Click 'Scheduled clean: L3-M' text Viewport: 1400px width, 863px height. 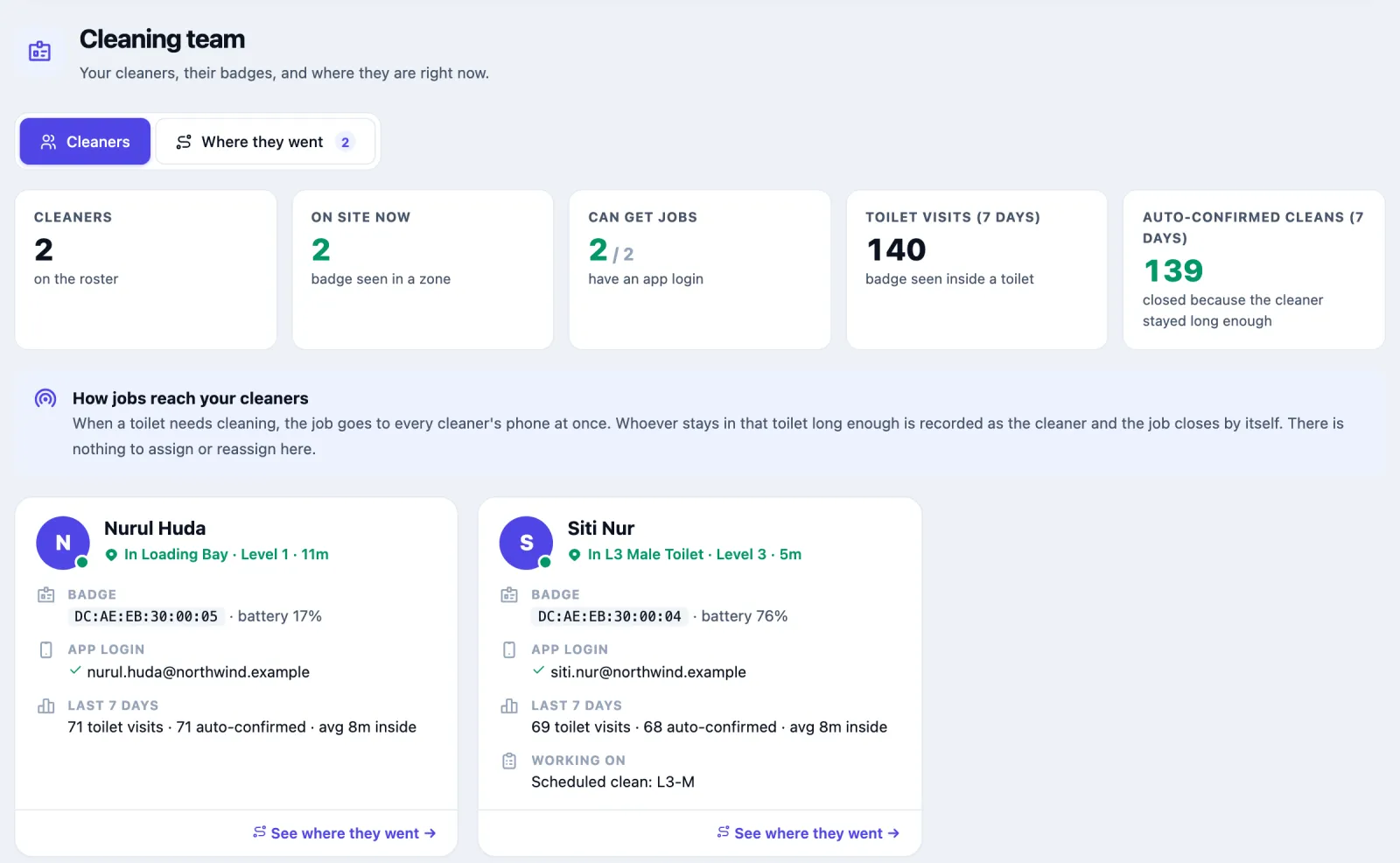tap(612, 782)
